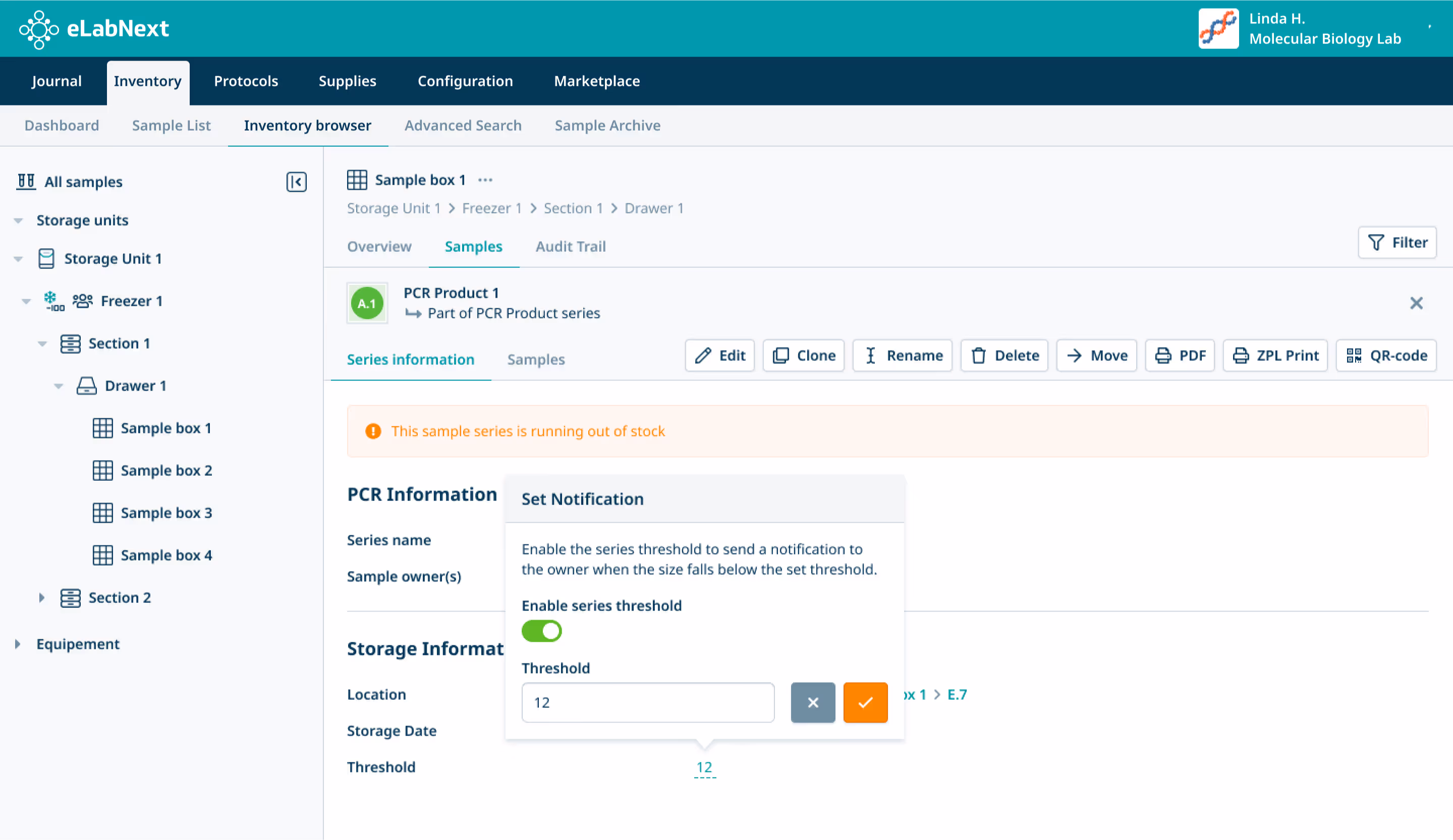1453x840 pixels.
Task: Cancel the threshold with the grey X button
Action: coord(813,703)
